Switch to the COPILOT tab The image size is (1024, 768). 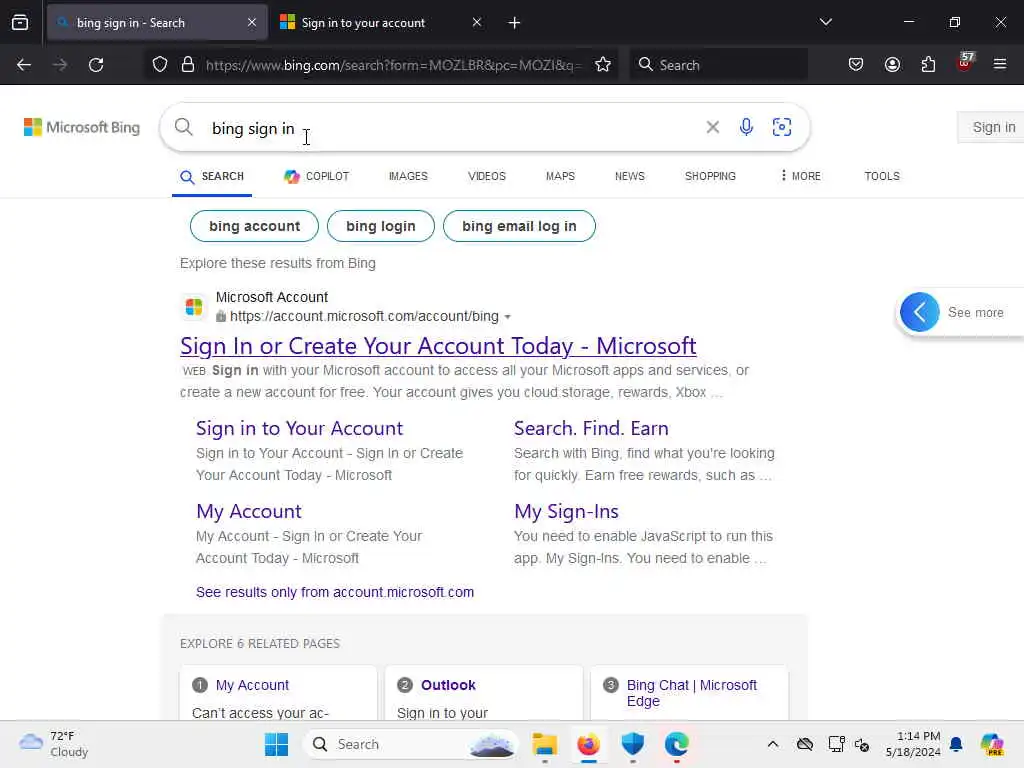point(317,176)
